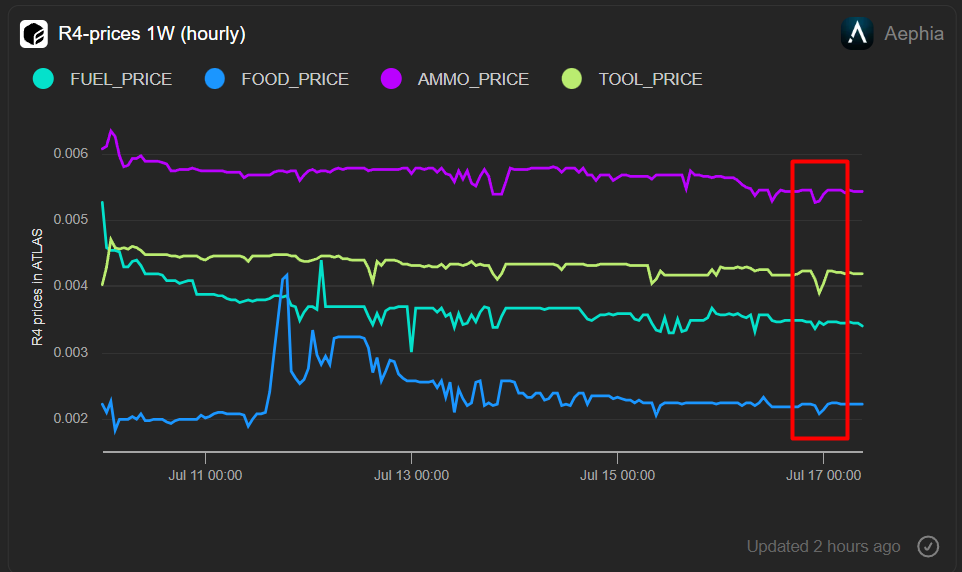Toggle the TOOL_PRICE series label
This screenshot has width=962, height=572.
[650, 79]
